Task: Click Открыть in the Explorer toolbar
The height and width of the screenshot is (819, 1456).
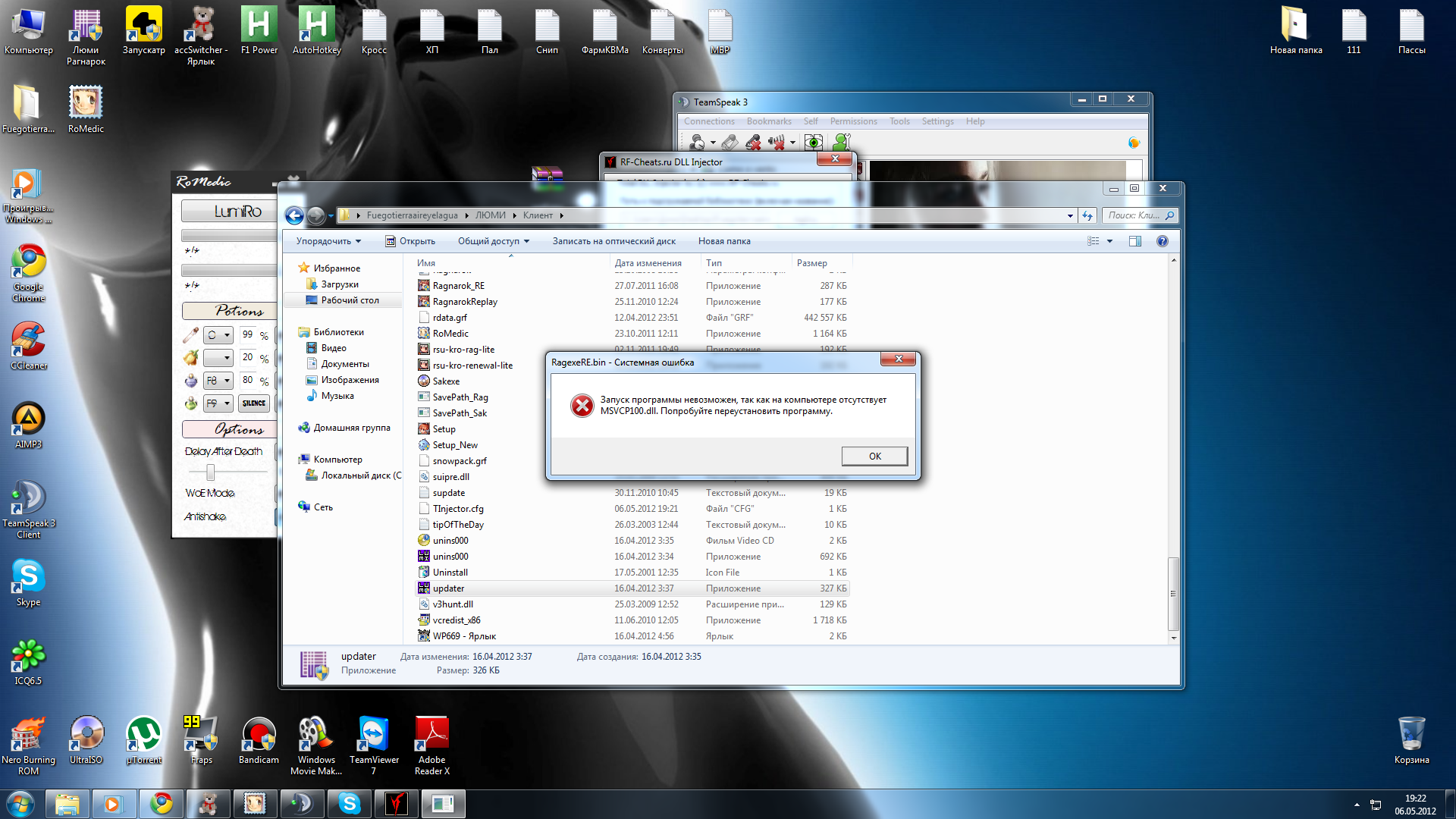Action: [x=410, y=241]
